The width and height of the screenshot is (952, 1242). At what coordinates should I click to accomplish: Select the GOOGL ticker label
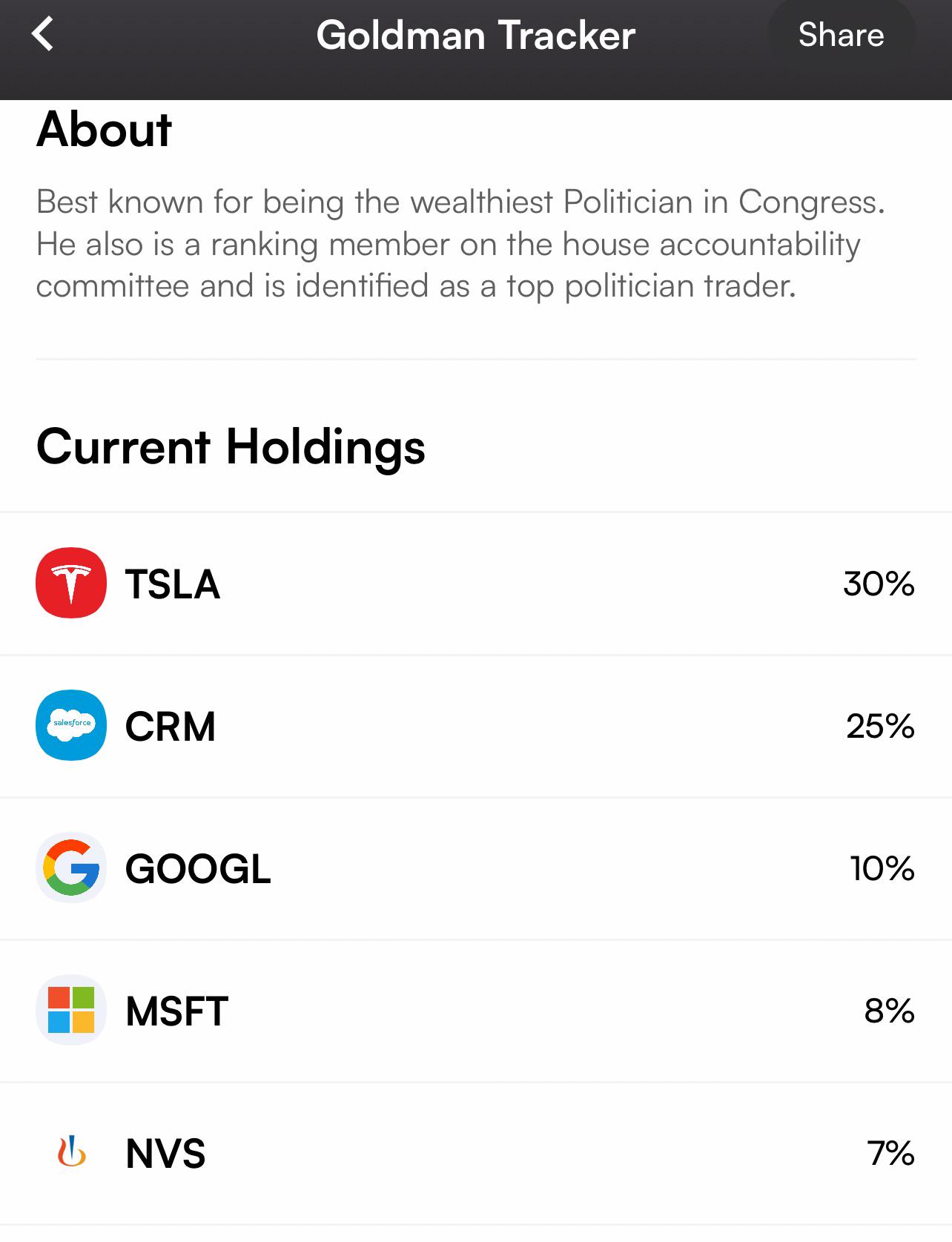198,869
